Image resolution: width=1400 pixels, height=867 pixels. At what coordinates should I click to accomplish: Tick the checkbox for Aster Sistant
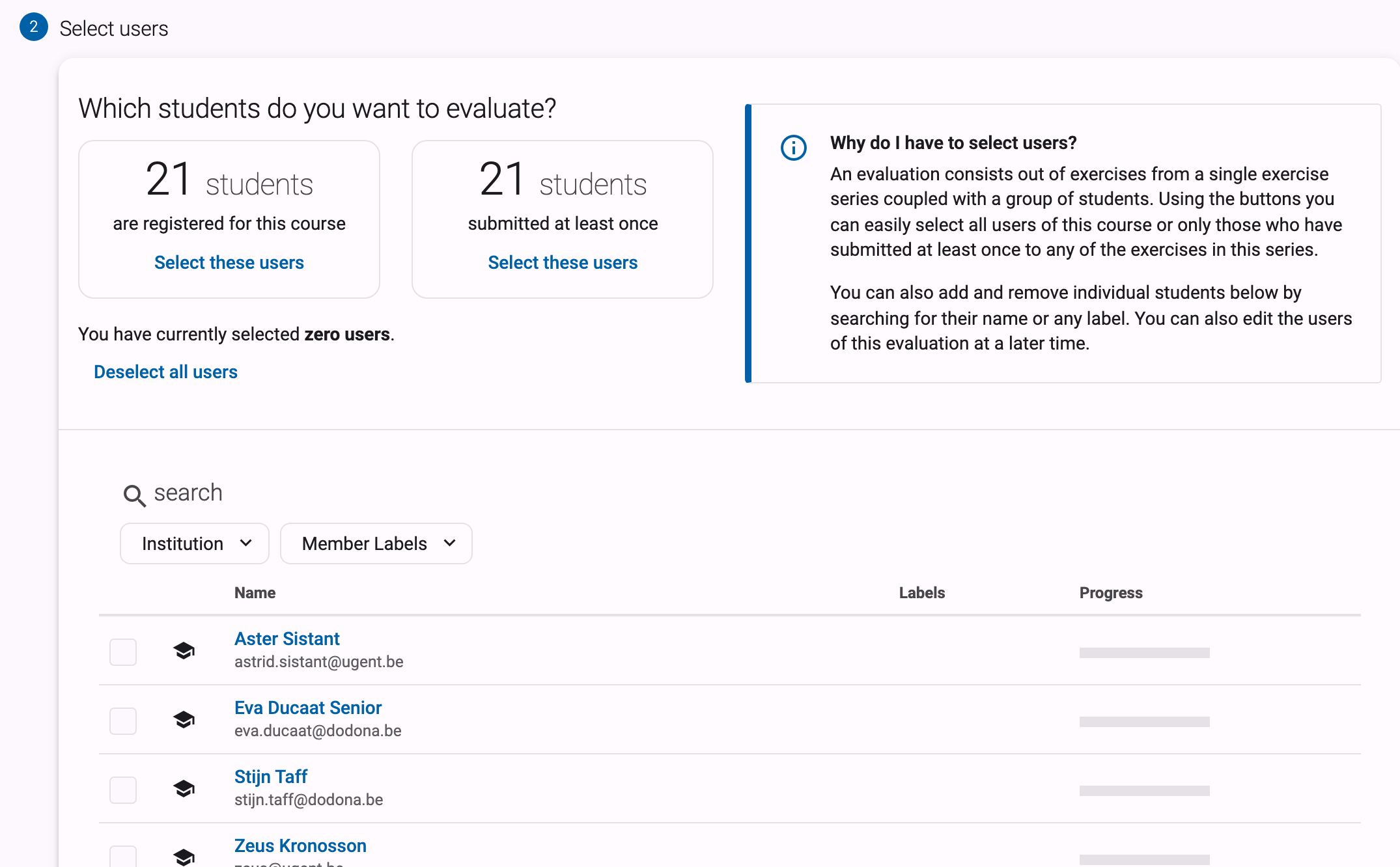[x=123, y=652]
